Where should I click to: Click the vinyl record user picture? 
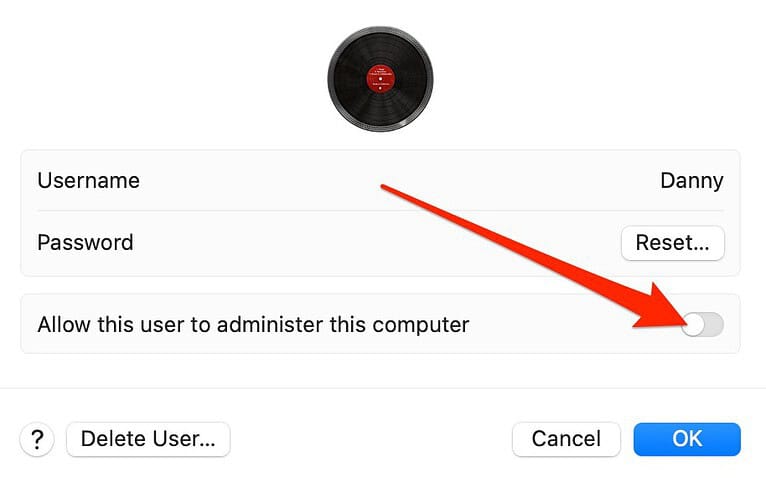pyautogui.click(x=380, y=79)
